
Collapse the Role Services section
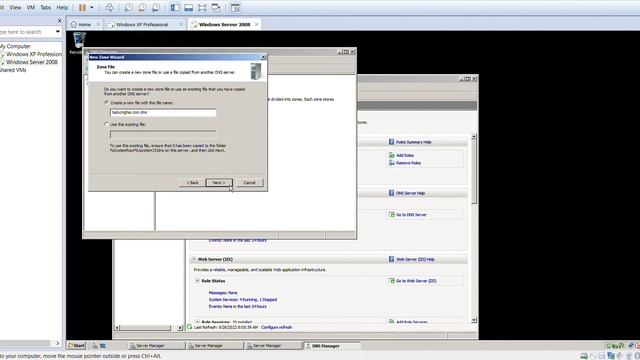(198, 322)
